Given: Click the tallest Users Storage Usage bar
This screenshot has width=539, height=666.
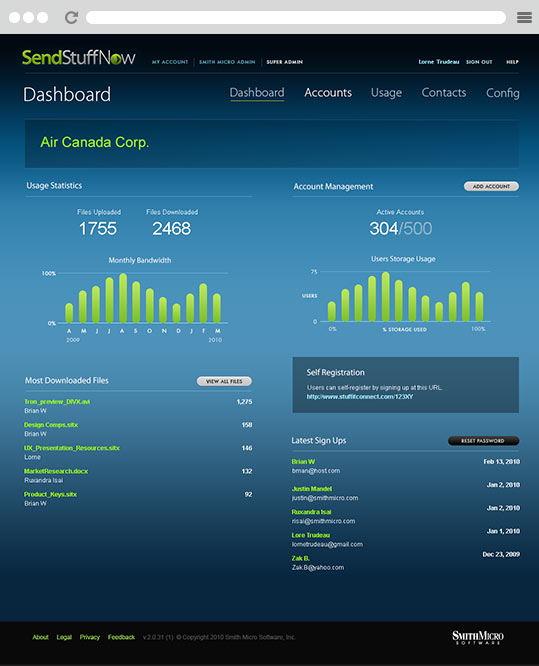Looking at the screenshot, I should (385, 296).
